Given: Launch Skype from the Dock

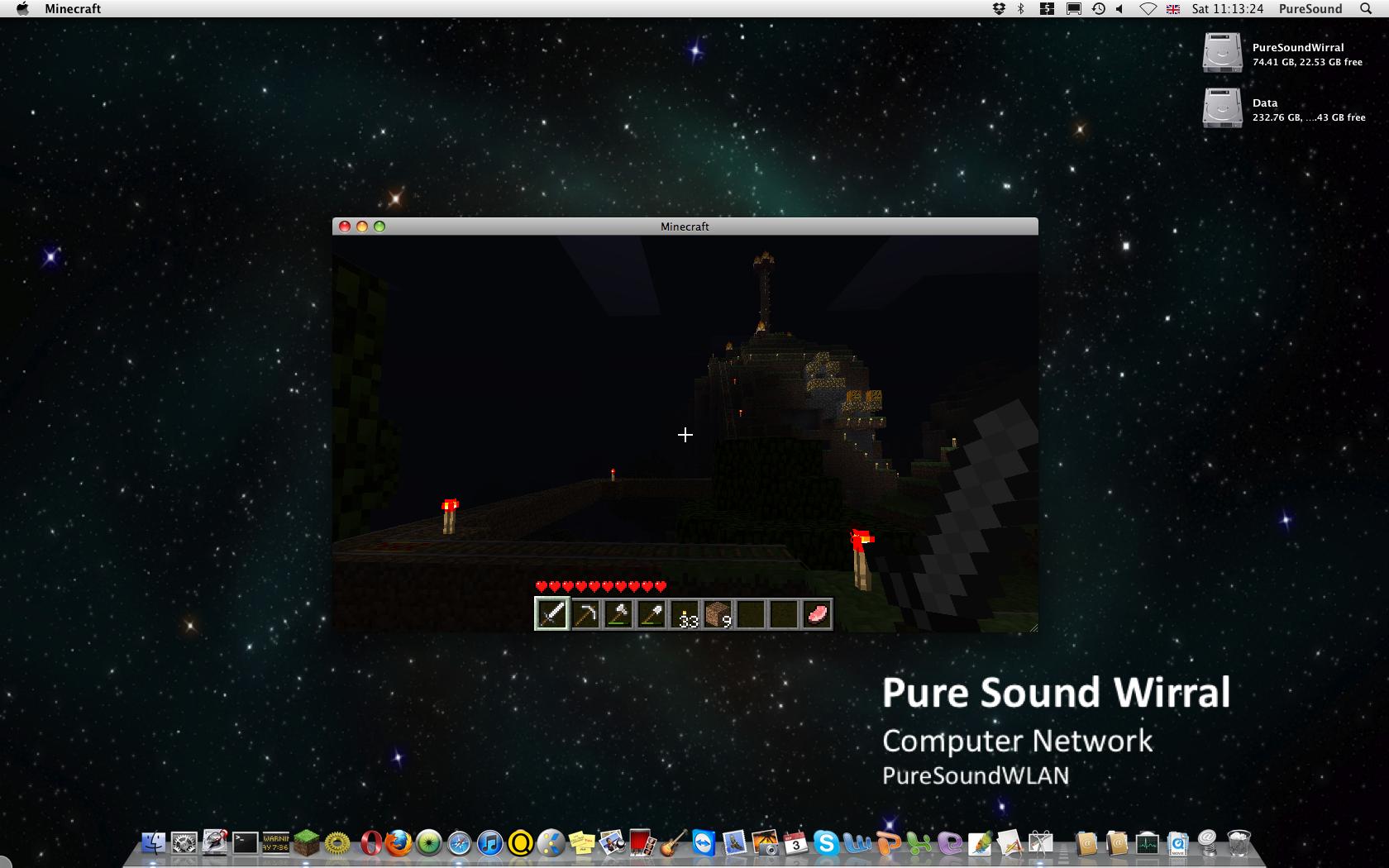Looking at the screenshot, I should pos(826,842).
